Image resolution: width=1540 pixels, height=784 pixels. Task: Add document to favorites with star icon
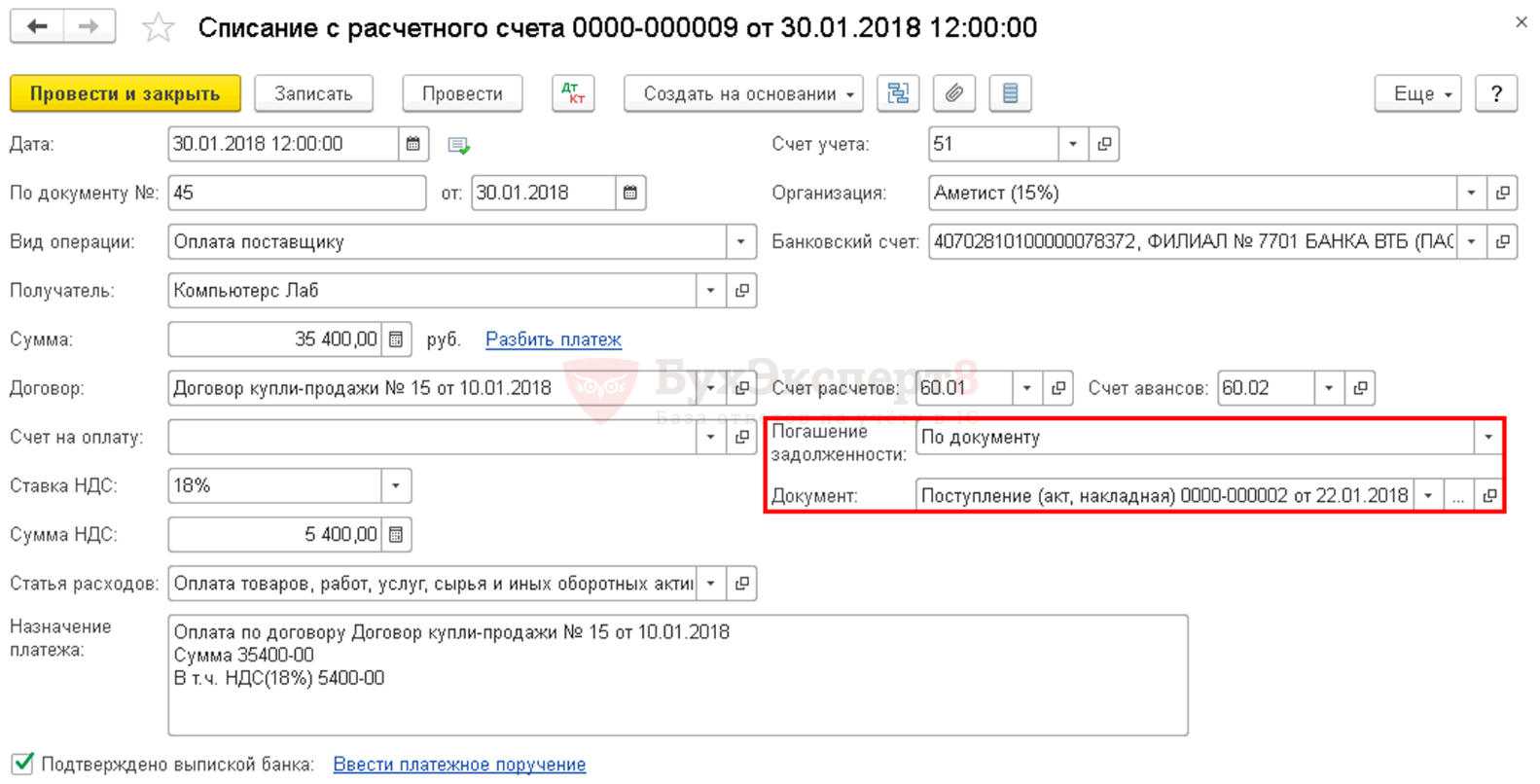(x=158, y=27)
